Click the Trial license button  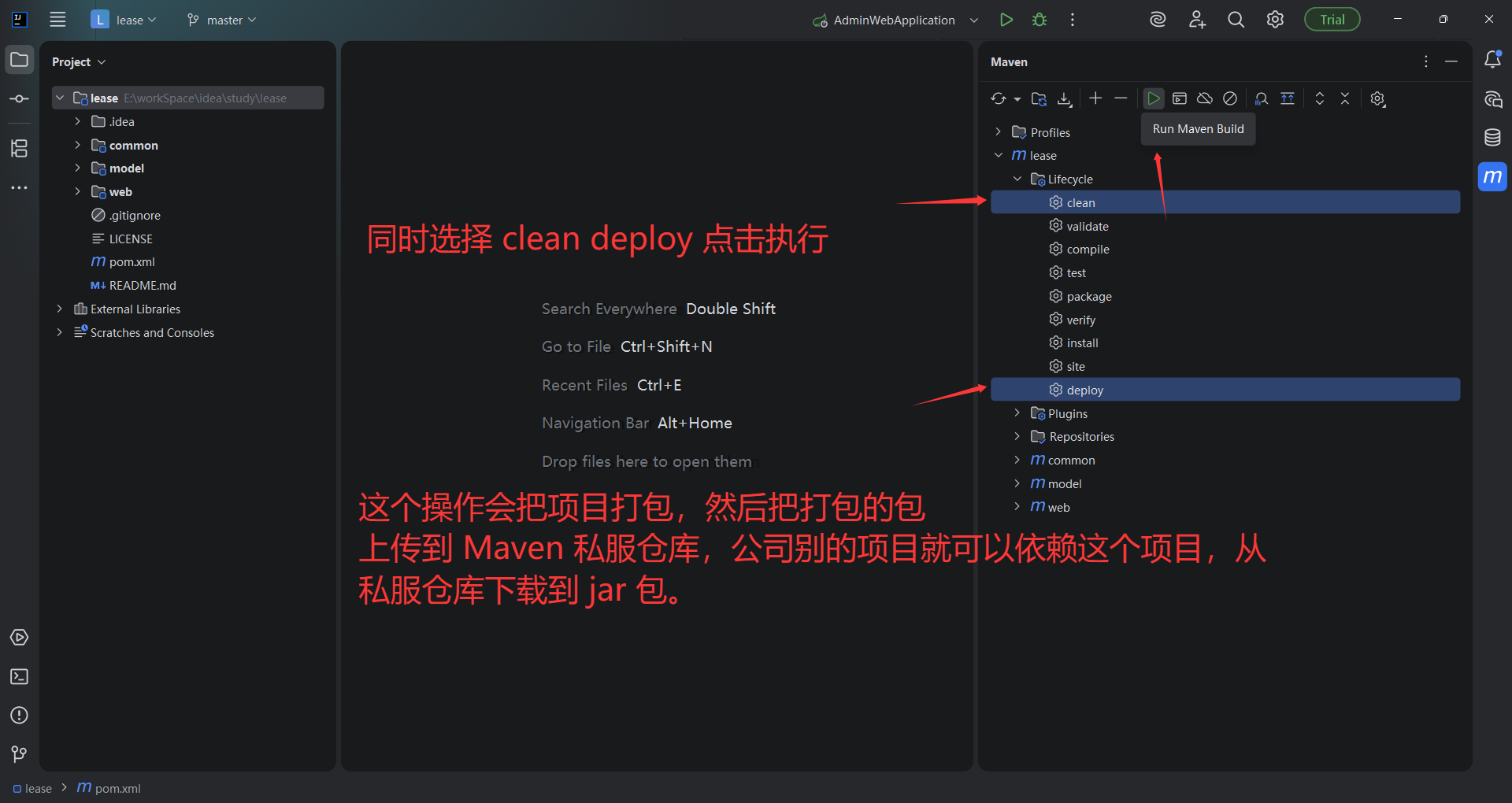1332,20
